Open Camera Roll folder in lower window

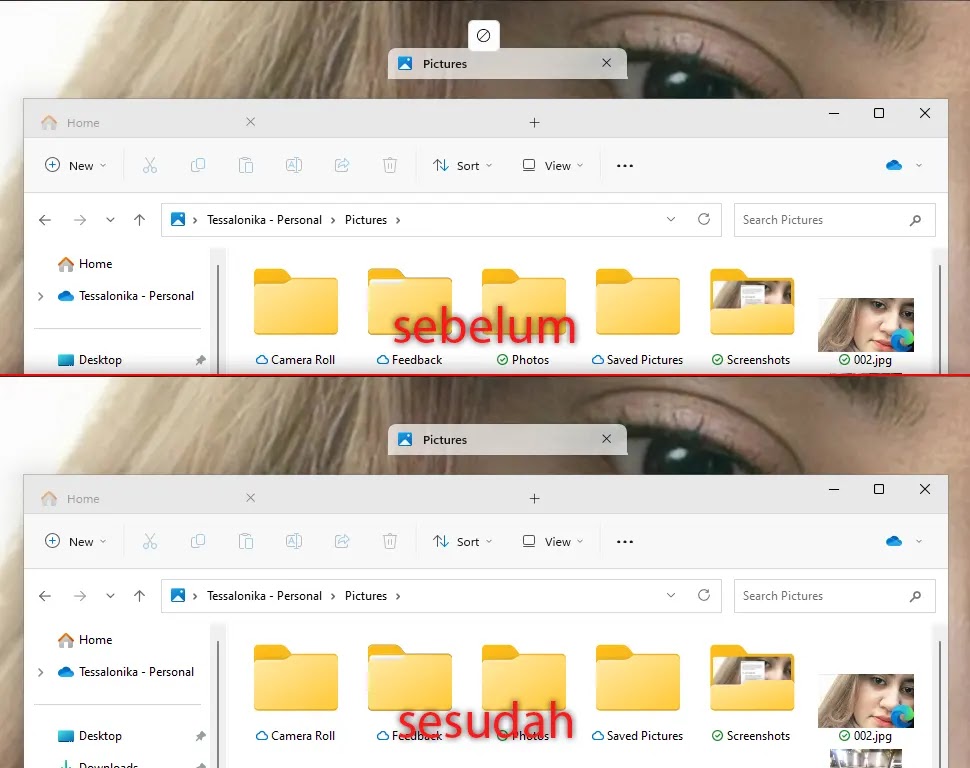click(296, 692)
